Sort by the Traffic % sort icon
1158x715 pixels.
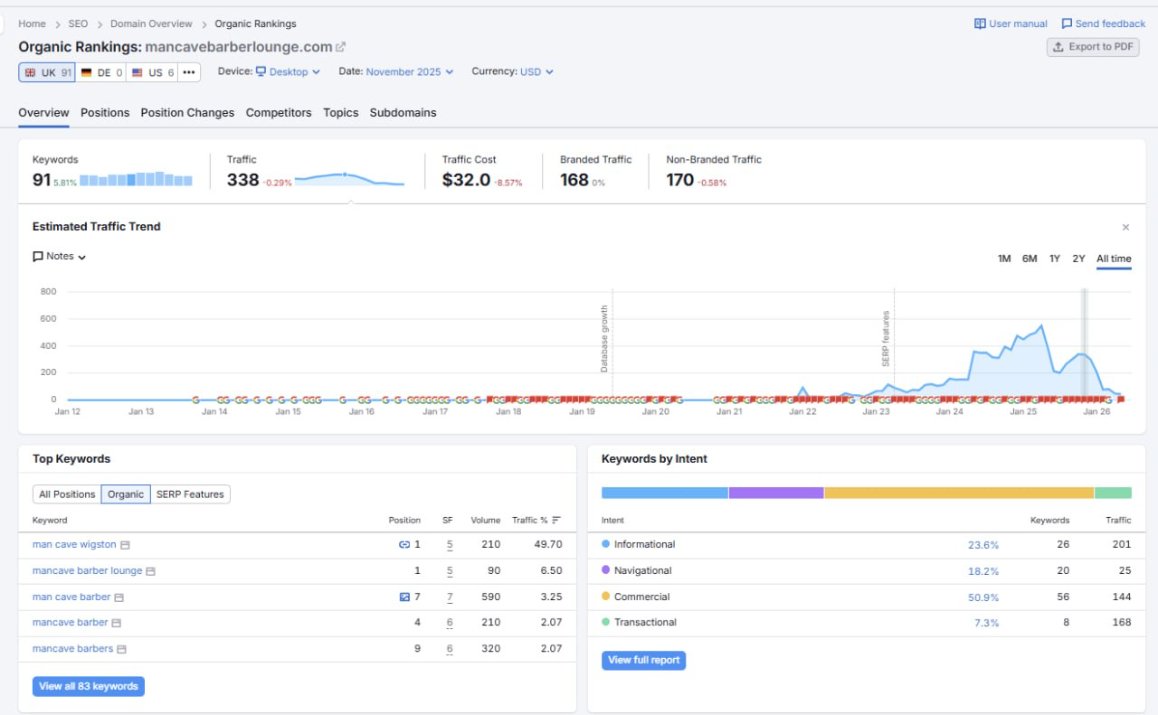pos(556,520)
